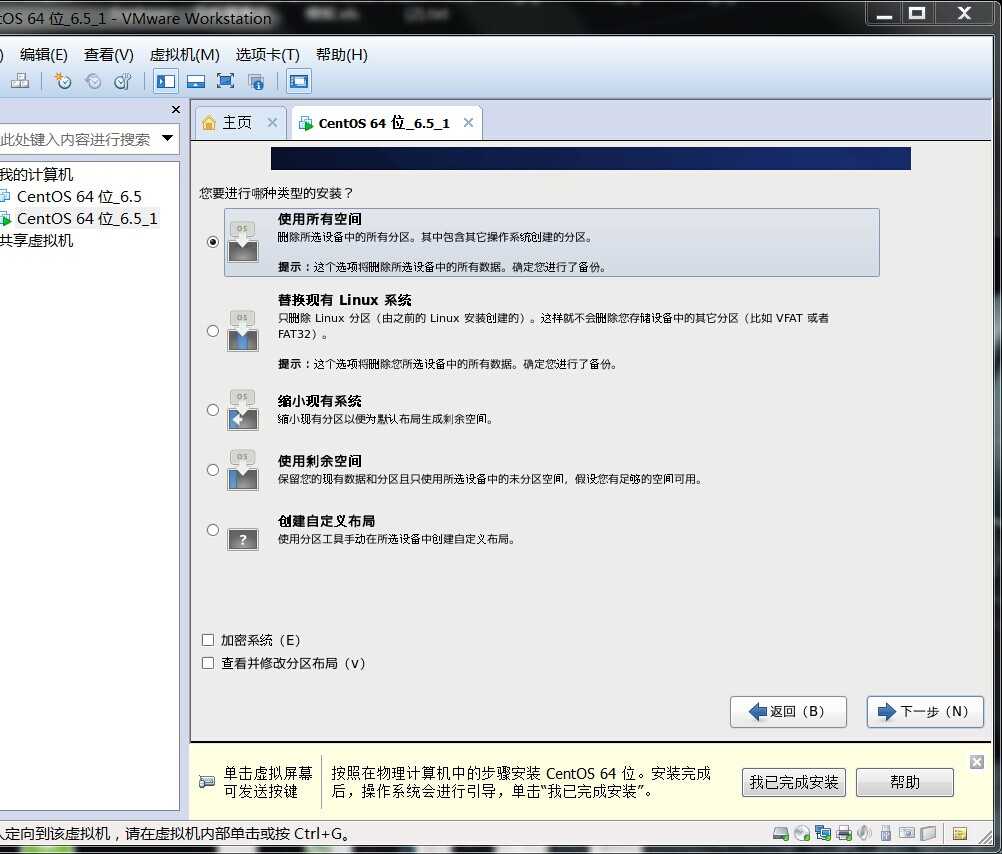
Task: Close the library sidebar panel
Action: pos(176,110)
